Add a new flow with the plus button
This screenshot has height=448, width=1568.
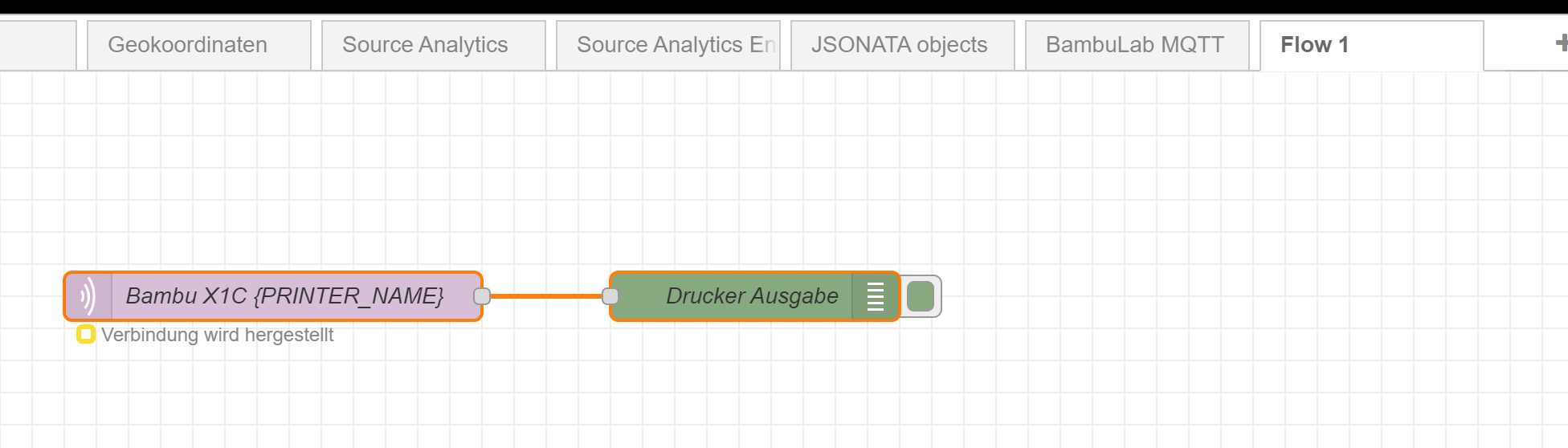(x=1562, y=43)
